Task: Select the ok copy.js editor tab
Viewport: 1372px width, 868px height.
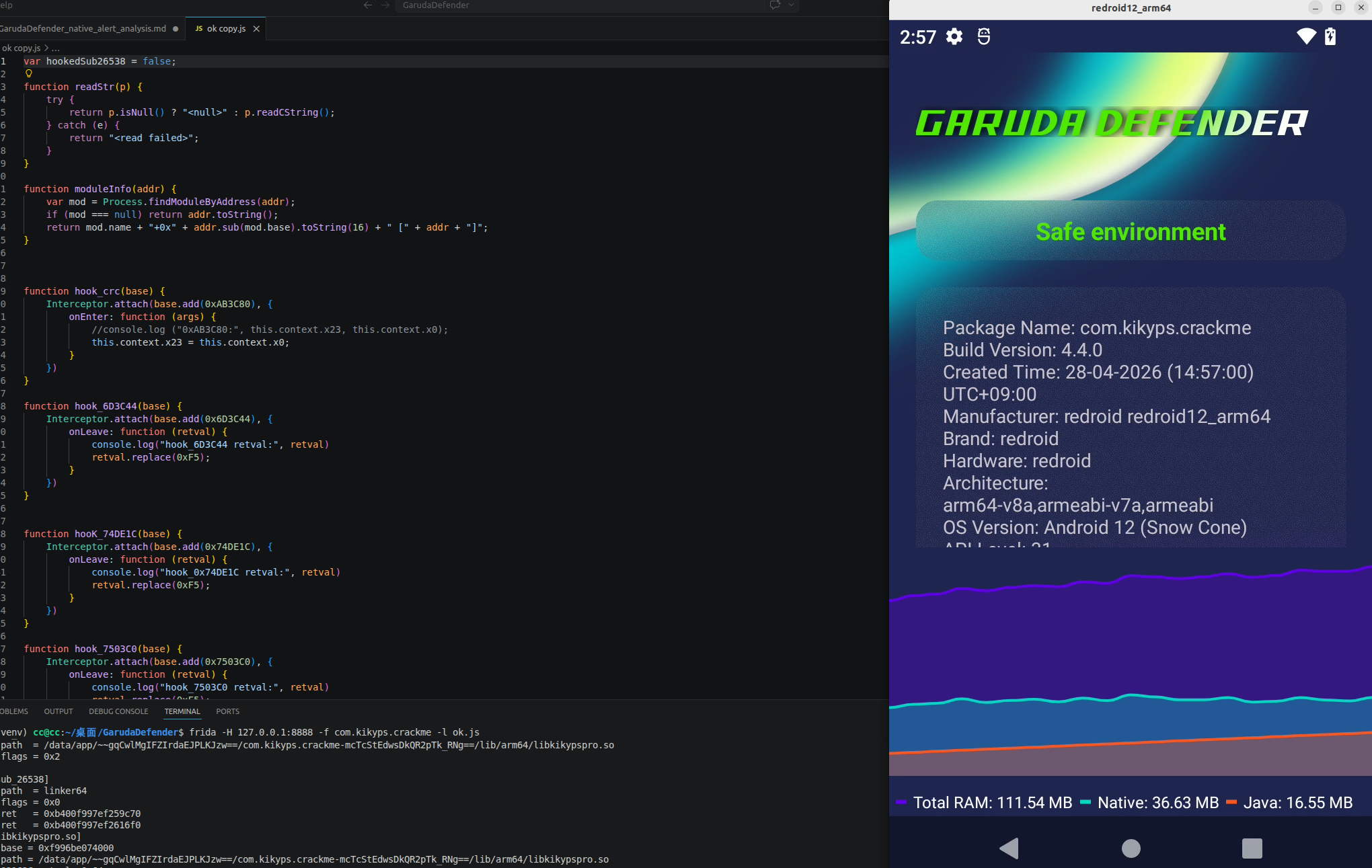Action: click(x=226, y=29)
